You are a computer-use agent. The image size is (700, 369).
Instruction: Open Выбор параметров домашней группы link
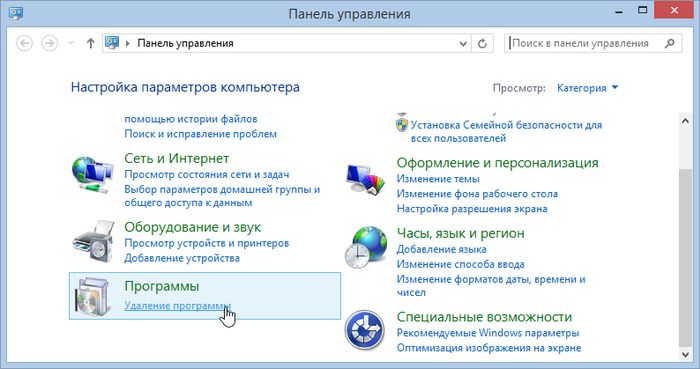point(222,195)
